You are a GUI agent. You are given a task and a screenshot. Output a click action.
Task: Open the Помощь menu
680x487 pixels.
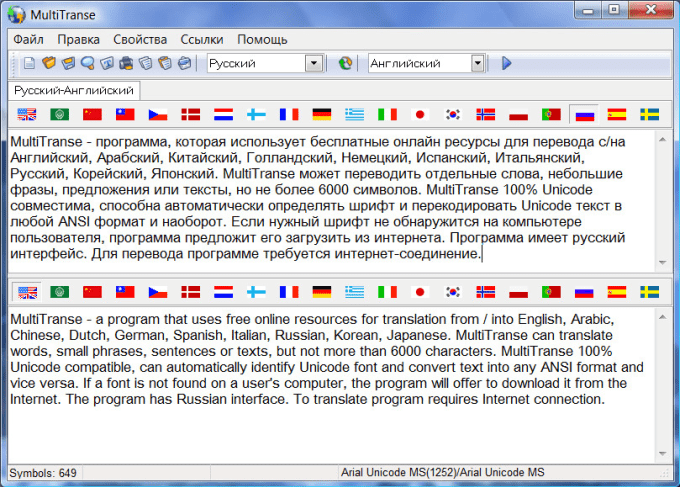point(262,39)
